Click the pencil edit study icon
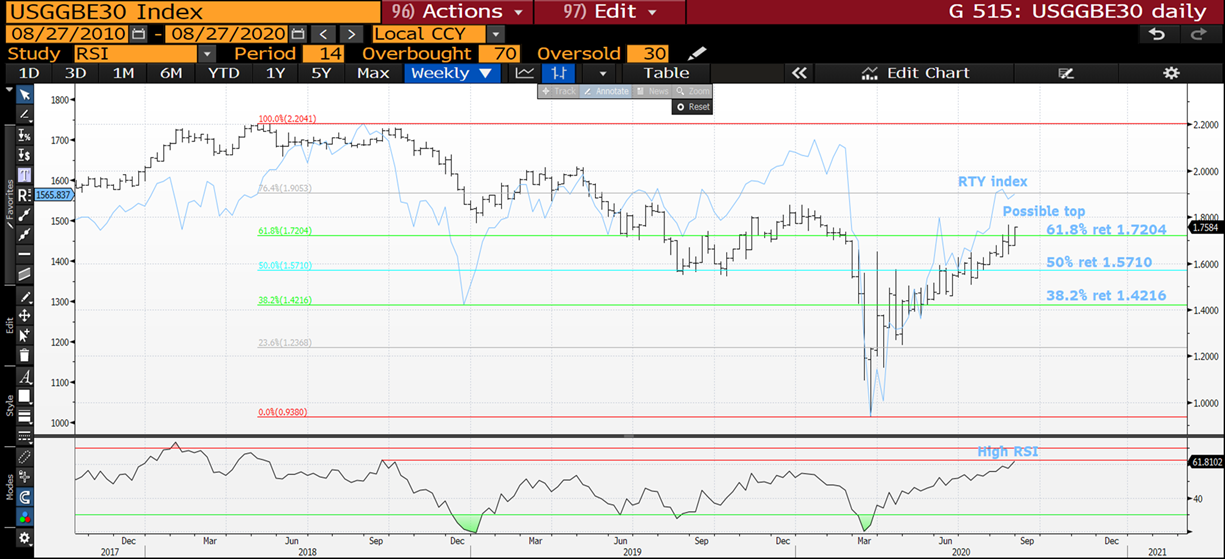The height and width of the screenshot is (559, 1225). 697,53
